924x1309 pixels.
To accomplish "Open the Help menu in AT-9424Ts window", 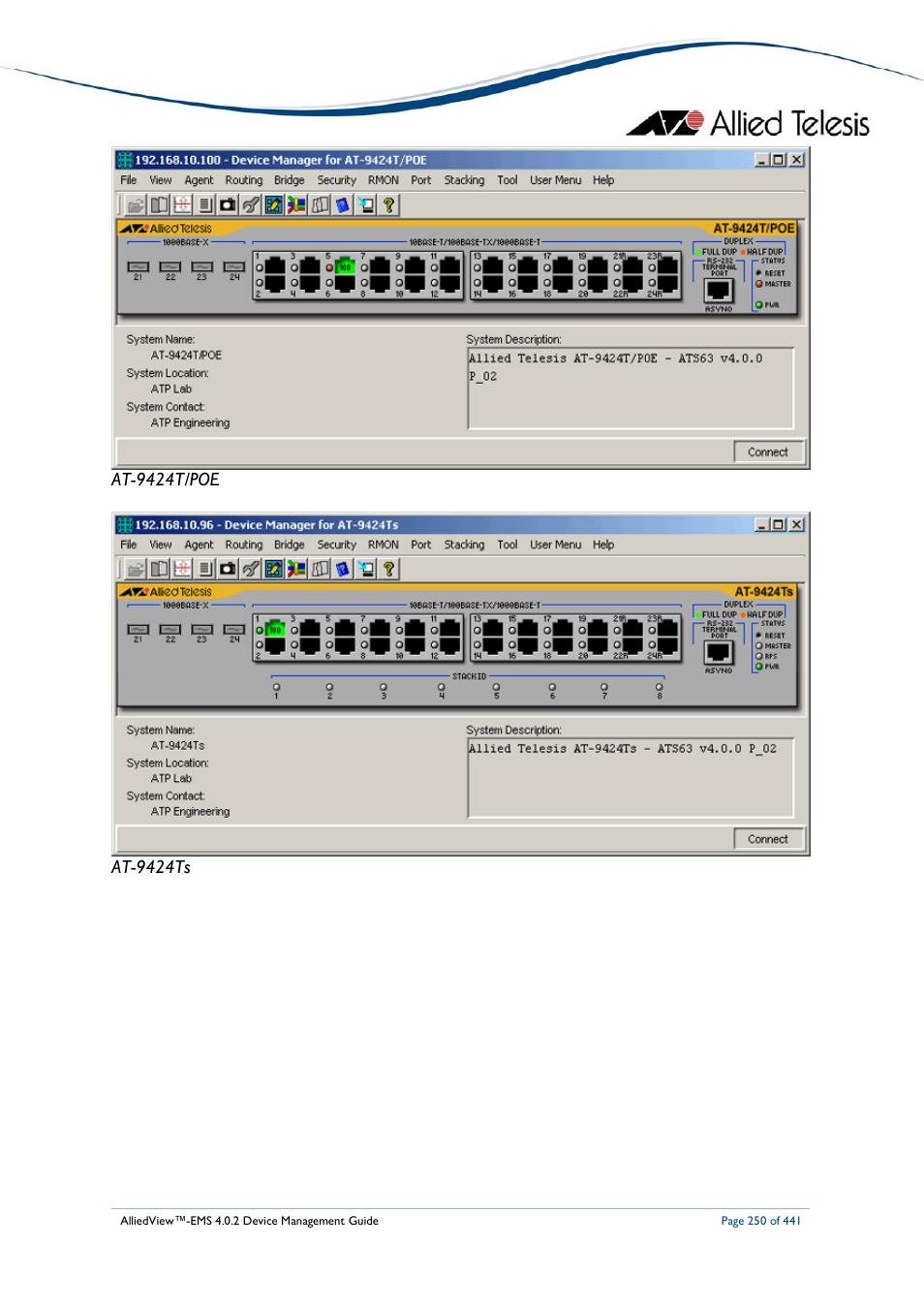I will (603, 545).
